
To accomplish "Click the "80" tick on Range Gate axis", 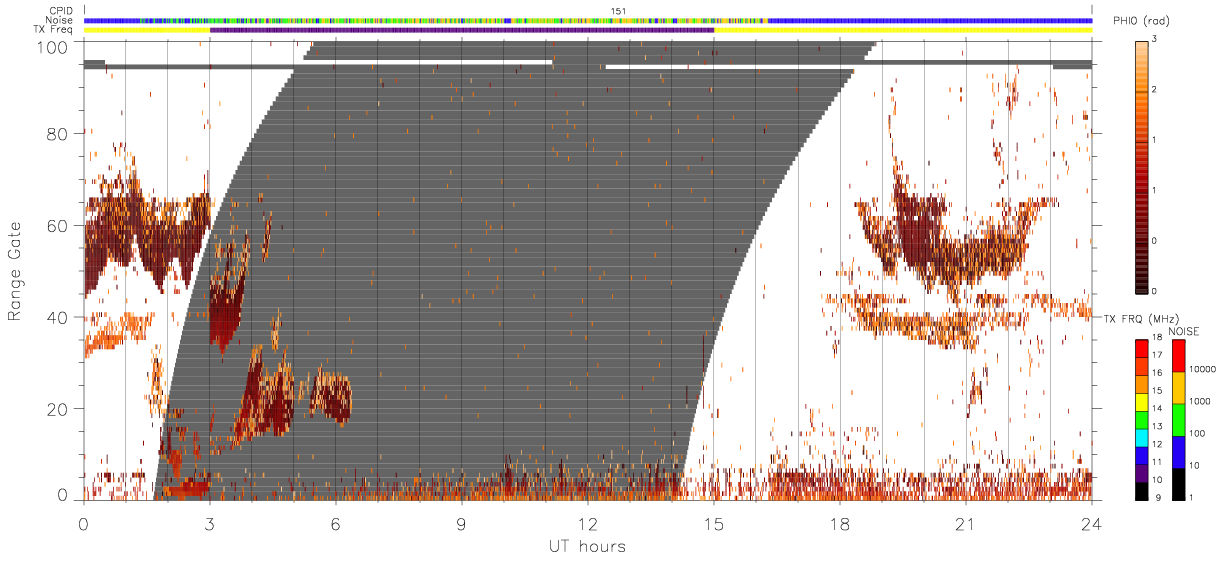I will (x=57, y=133).
